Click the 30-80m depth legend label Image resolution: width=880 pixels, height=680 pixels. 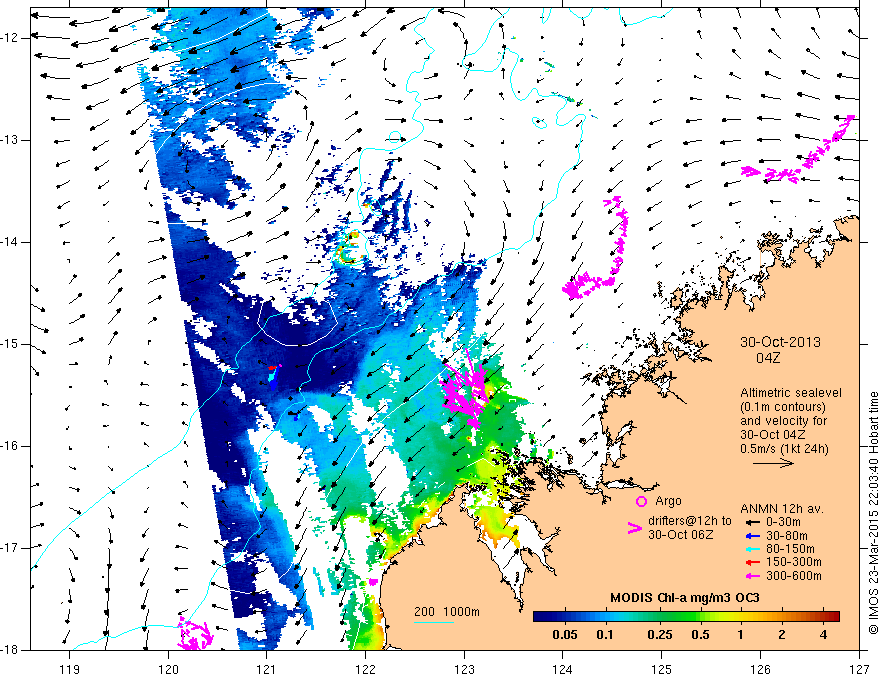[x=787, y=536]
